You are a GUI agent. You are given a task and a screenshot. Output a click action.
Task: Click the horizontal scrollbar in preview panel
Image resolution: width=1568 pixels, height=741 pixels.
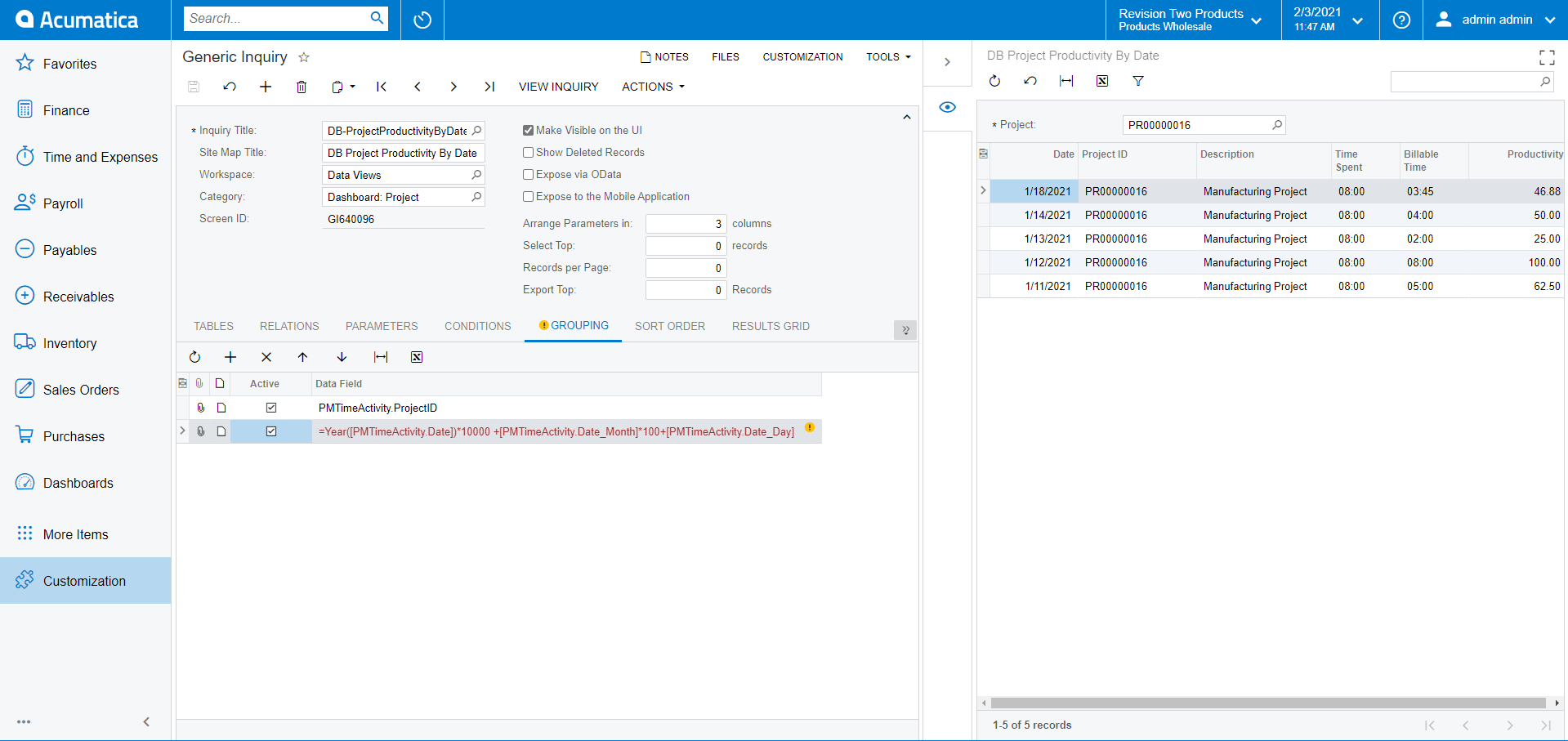pos(1269,703)
